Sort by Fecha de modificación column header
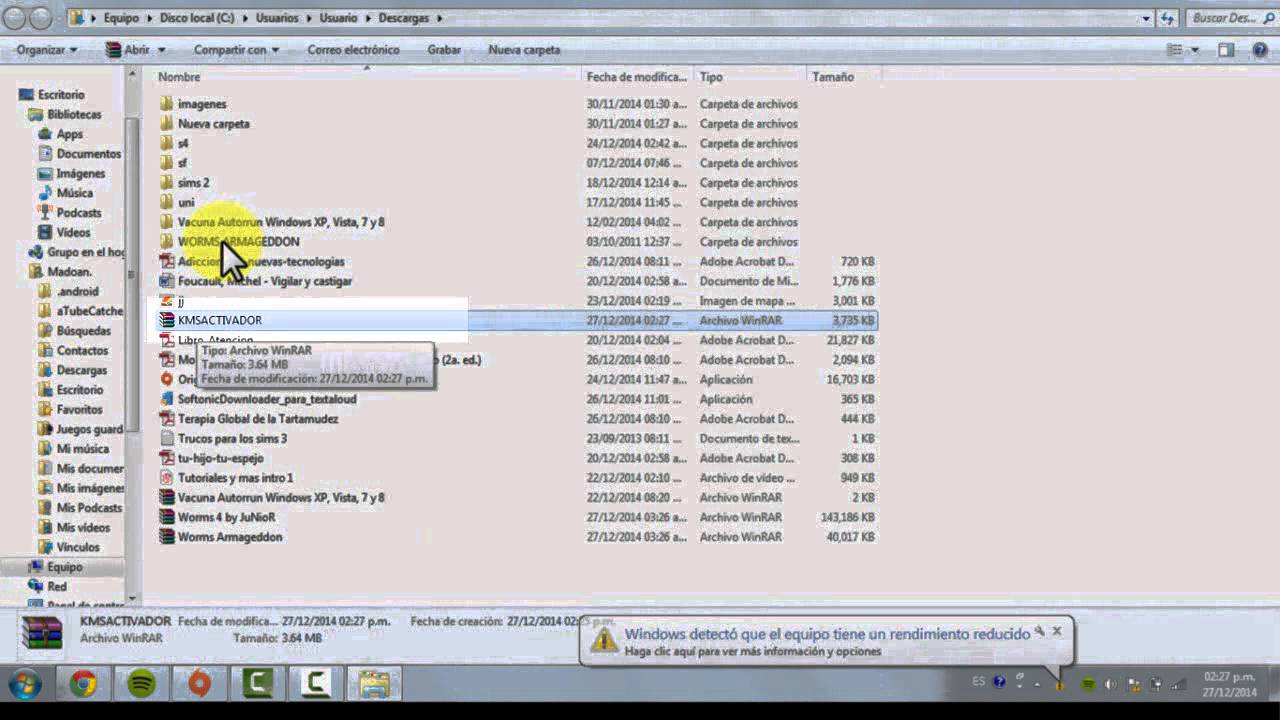1280x720 pixels. (637, 77)
